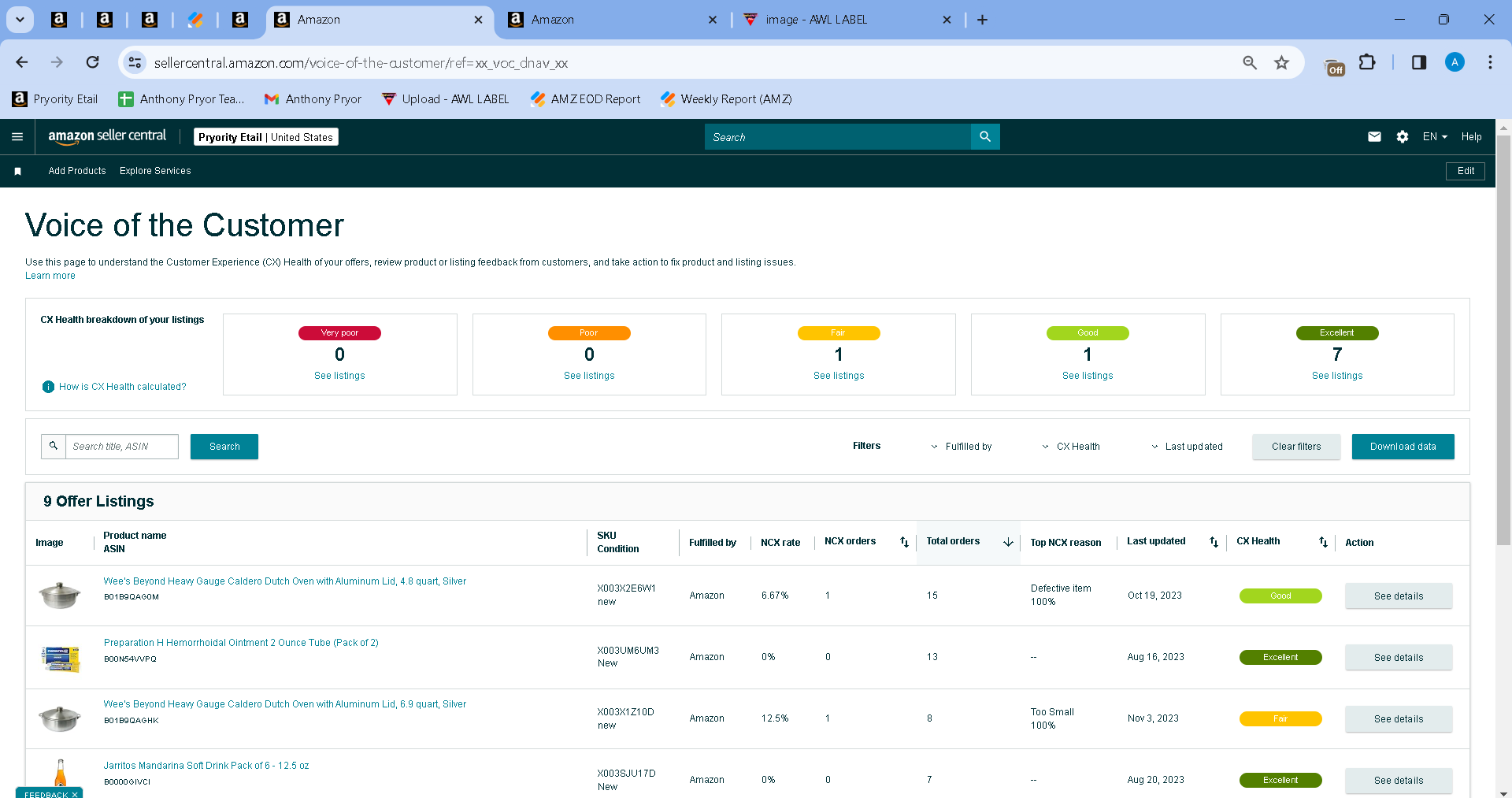
Task: See listings under Poor
Action: point(589,376)
